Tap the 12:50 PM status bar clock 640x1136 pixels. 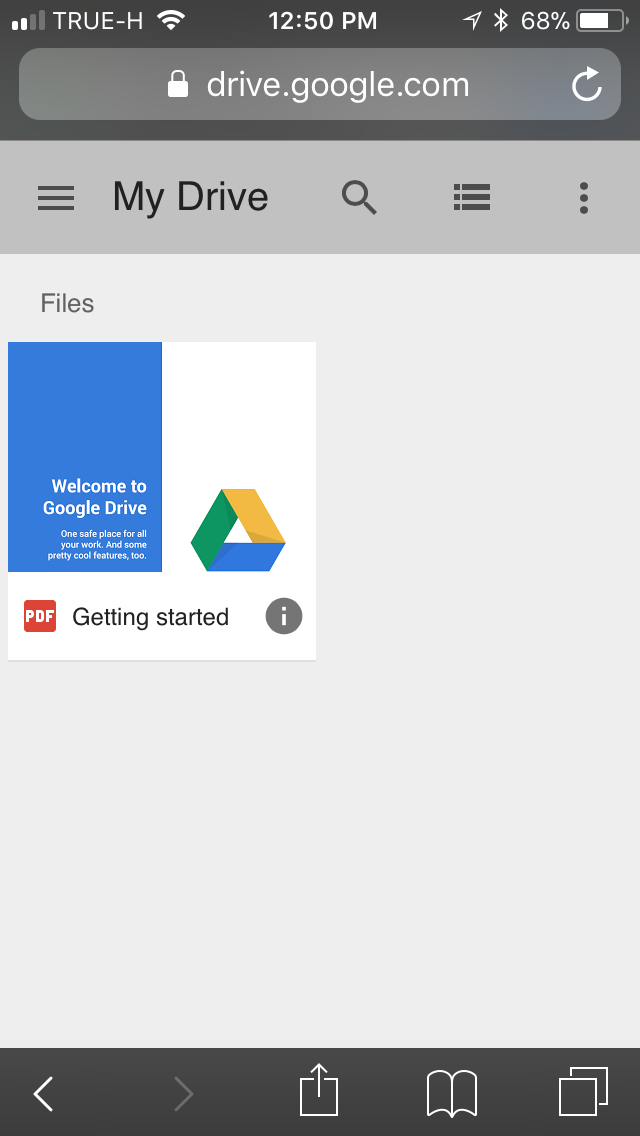323,21
